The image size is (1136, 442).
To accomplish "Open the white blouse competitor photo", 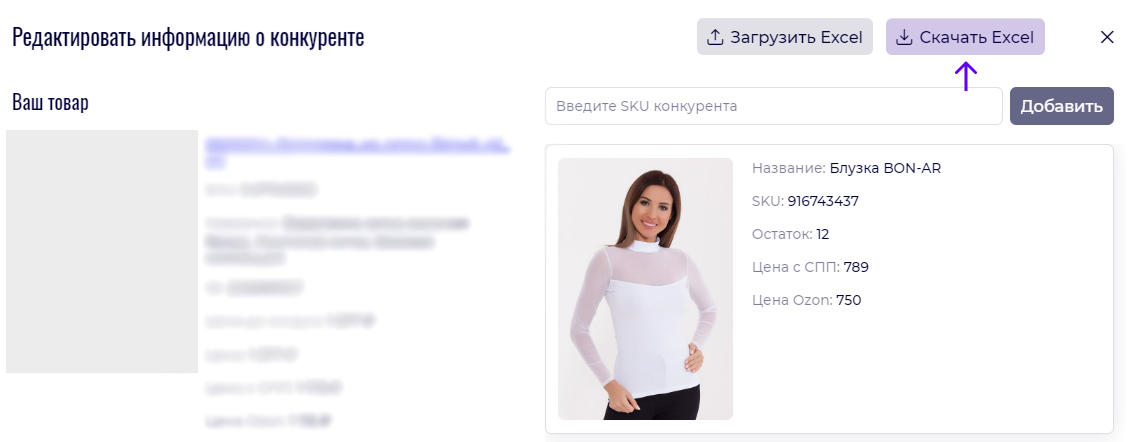I will pyautogui.click(x=645, y=288).
